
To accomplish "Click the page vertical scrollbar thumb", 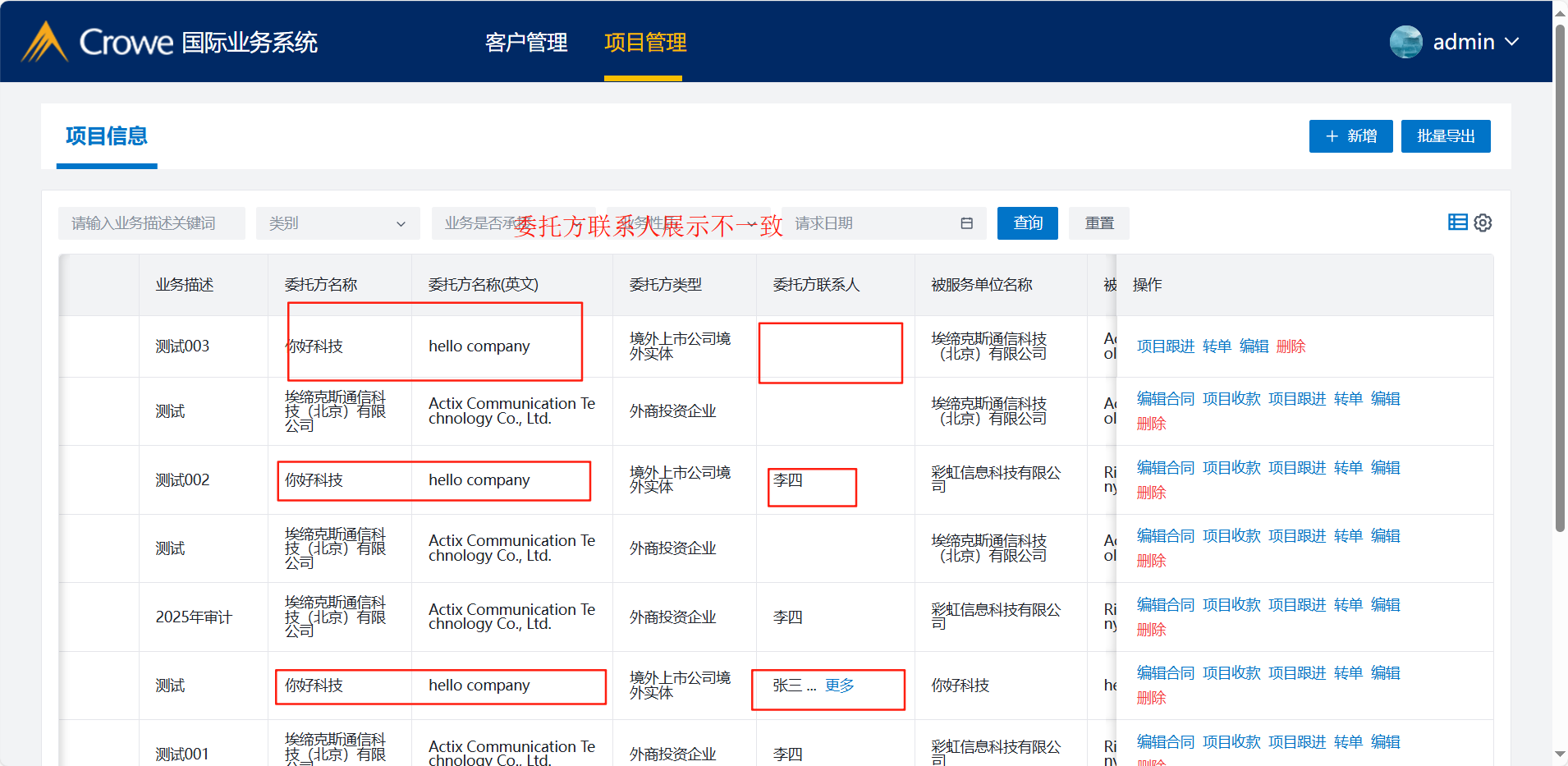I will tap(1560, 279).
